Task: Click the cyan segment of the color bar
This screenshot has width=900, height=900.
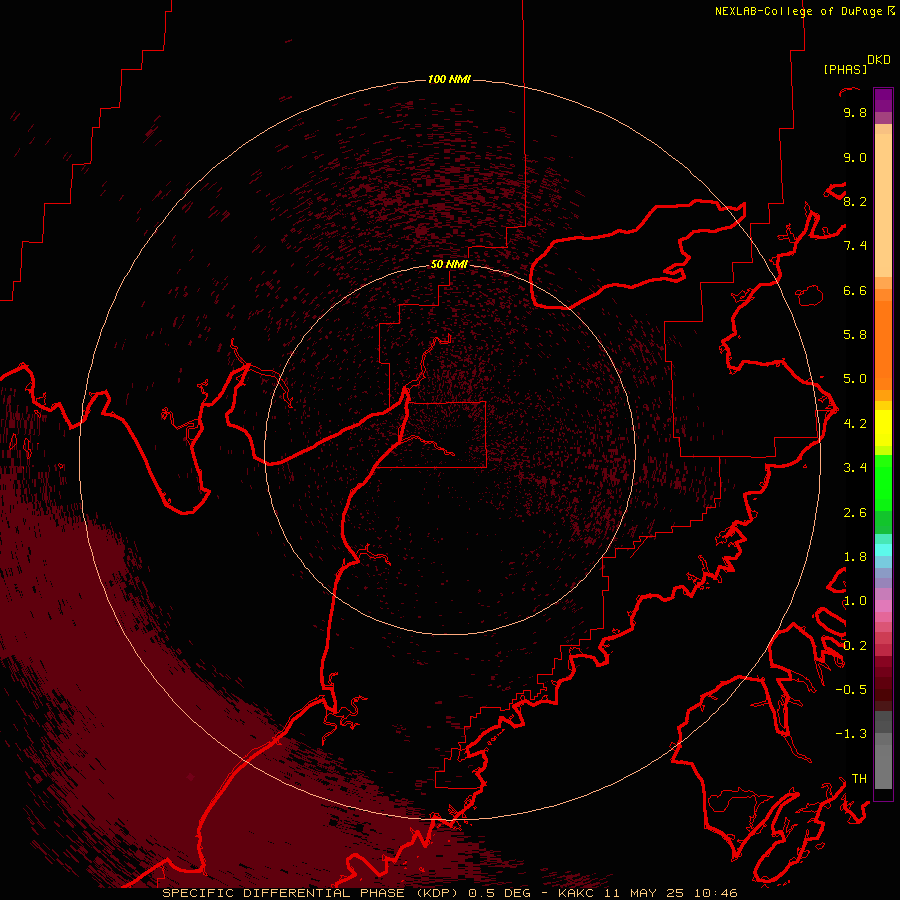Action: 883,550
